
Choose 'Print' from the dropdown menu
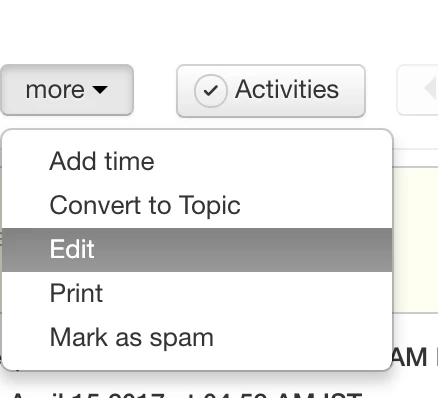point(197,293)
